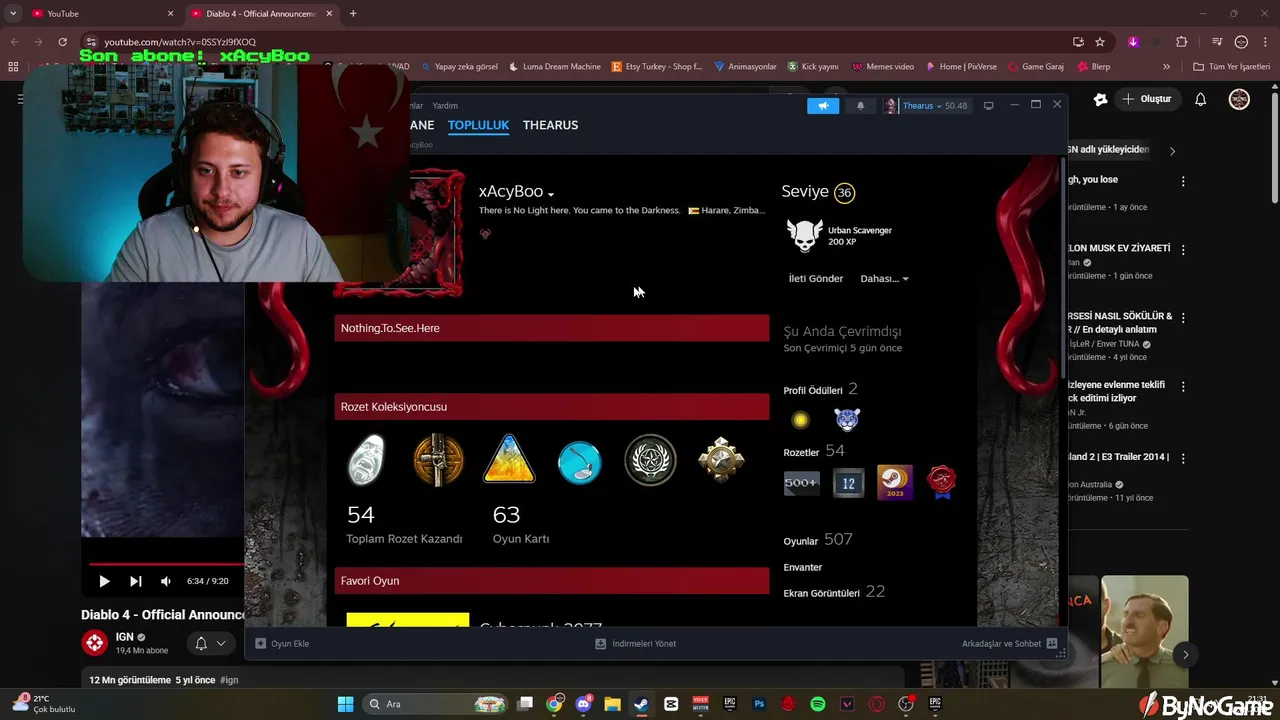Click the İleti Gönder button

pyautogui.click(x=816, y=279)
